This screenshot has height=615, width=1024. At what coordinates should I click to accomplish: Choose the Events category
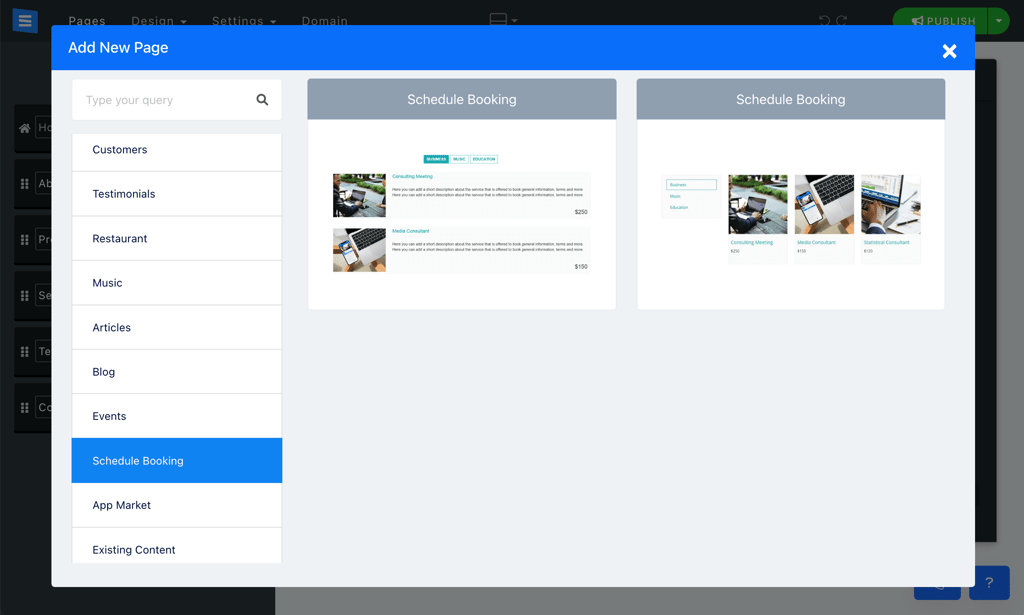[176, 416]
